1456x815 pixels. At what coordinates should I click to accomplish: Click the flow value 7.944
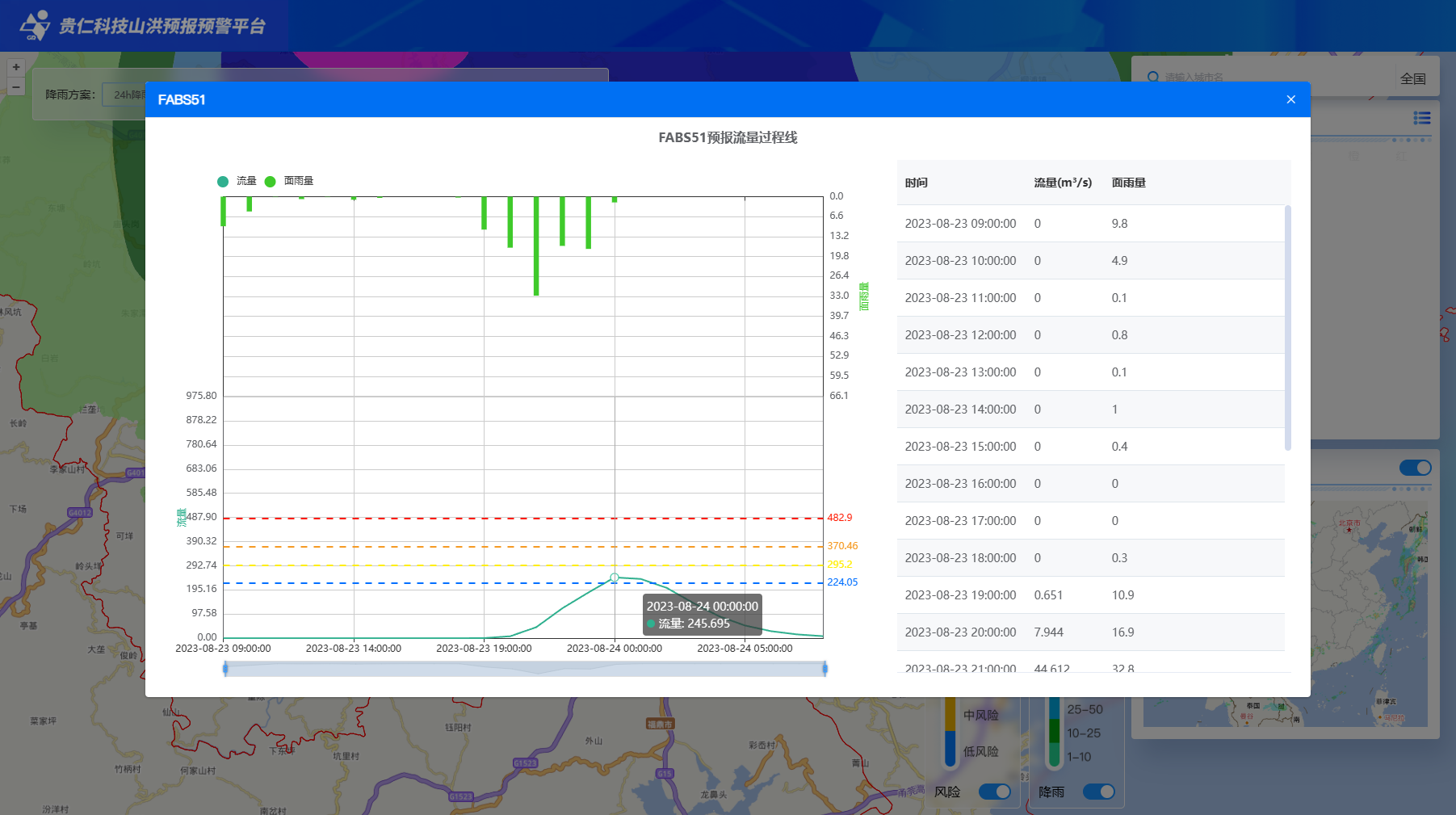(x=1048, y=632)
